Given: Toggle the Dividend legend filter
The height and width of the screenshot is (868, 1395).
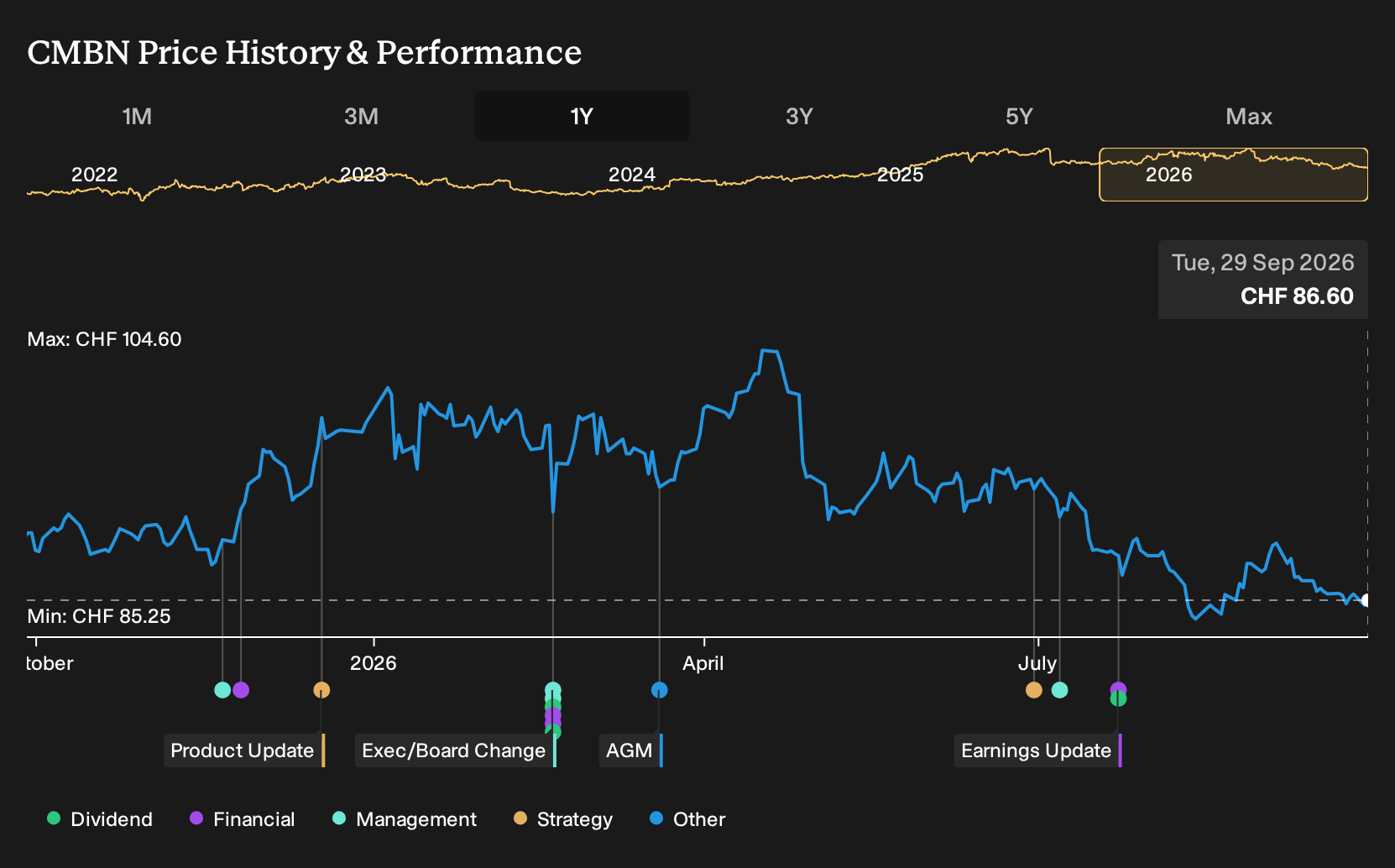Looking at the screenshot, I should click(x=100, y=819).
